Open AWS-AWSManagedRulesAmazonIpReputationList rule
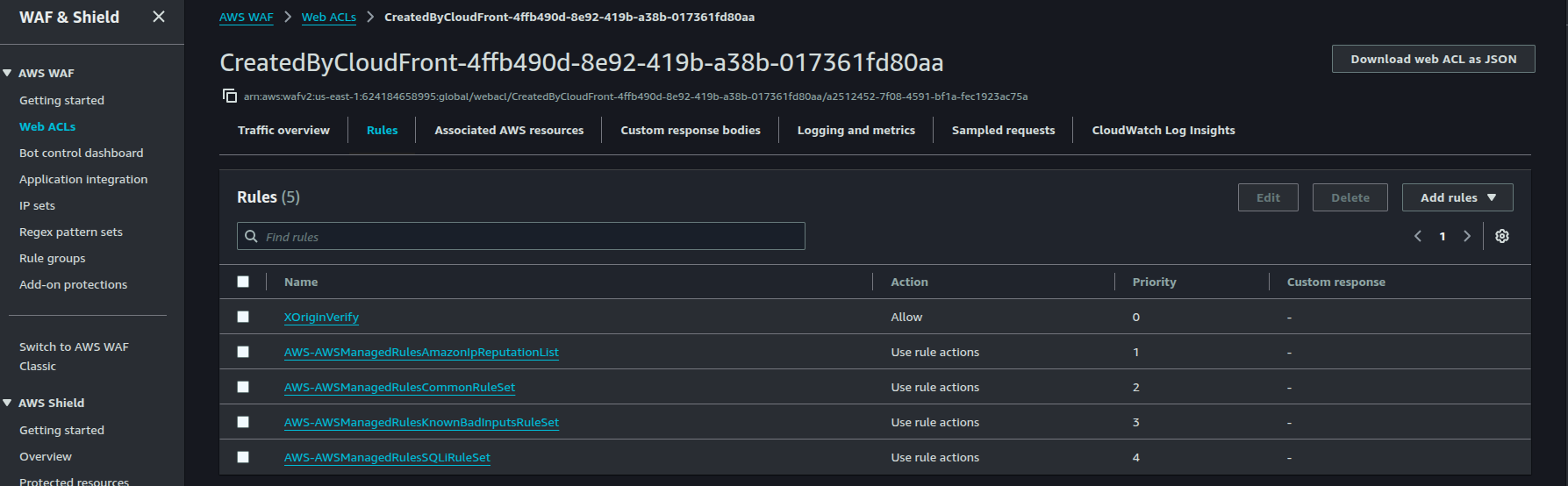This screenshot has height=486, width=1568. (421, 352)
